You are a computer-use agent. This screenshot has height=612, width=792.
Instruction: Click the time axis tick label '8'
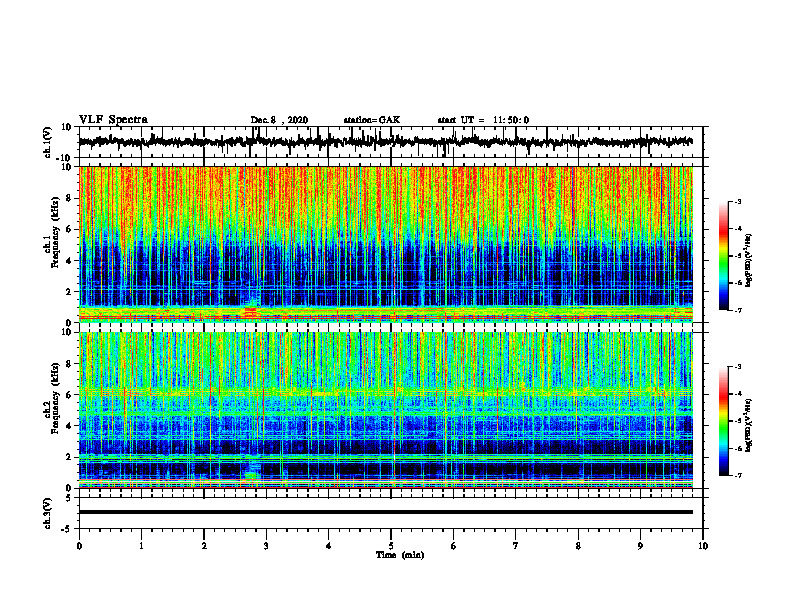point(578,546)
